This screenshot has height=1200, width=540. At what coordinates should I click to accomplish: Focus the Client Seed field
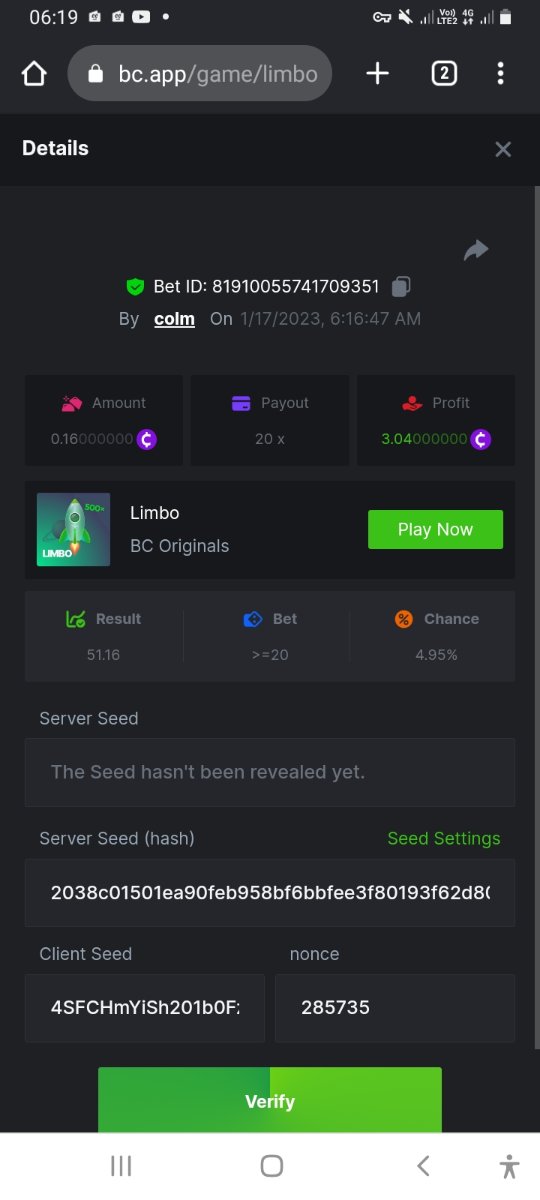tap(145, 1008)
